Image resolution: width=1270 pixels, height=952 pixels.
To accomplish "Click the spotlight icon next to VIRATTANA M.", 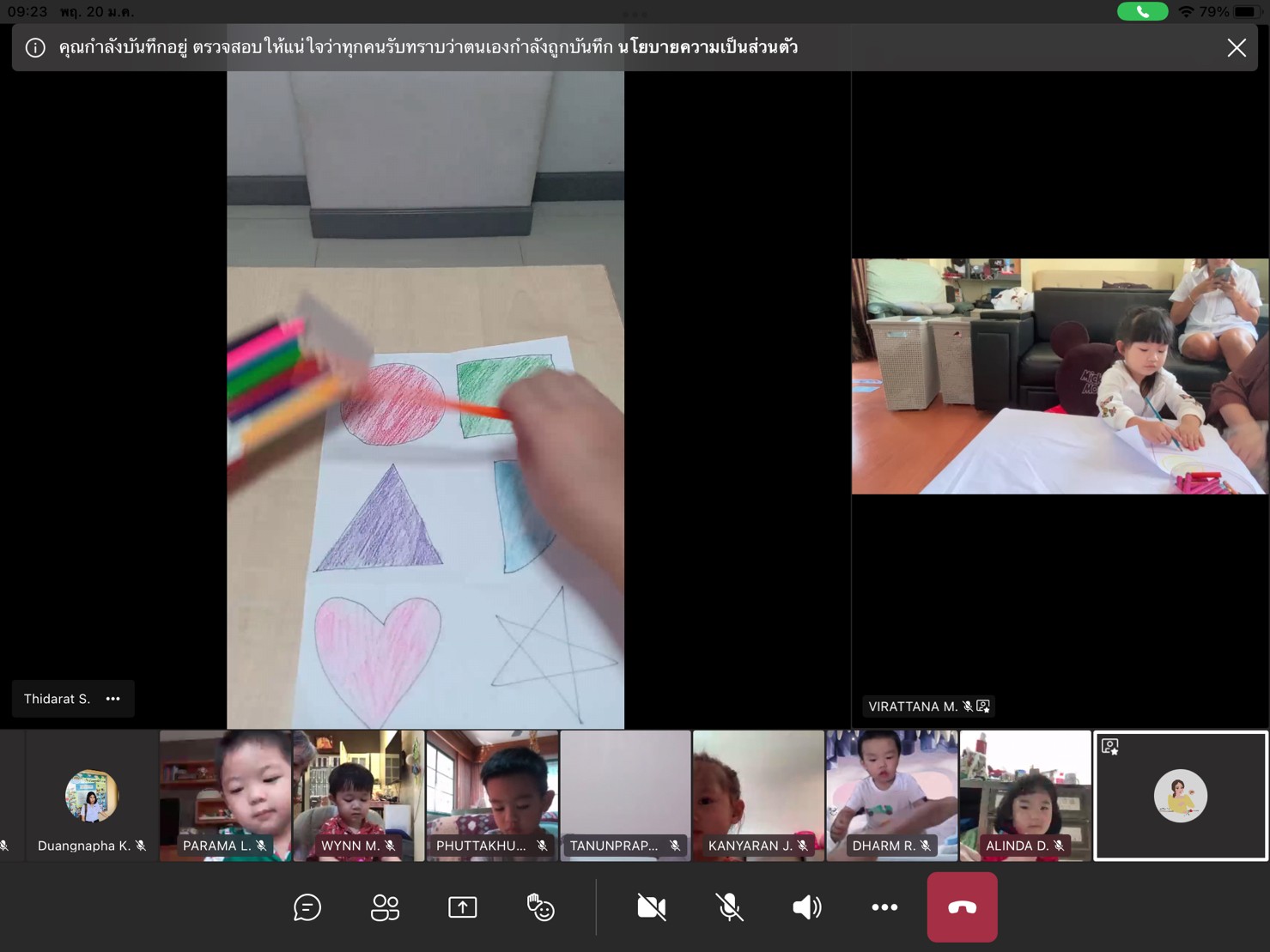I will [x=984, y=706].
